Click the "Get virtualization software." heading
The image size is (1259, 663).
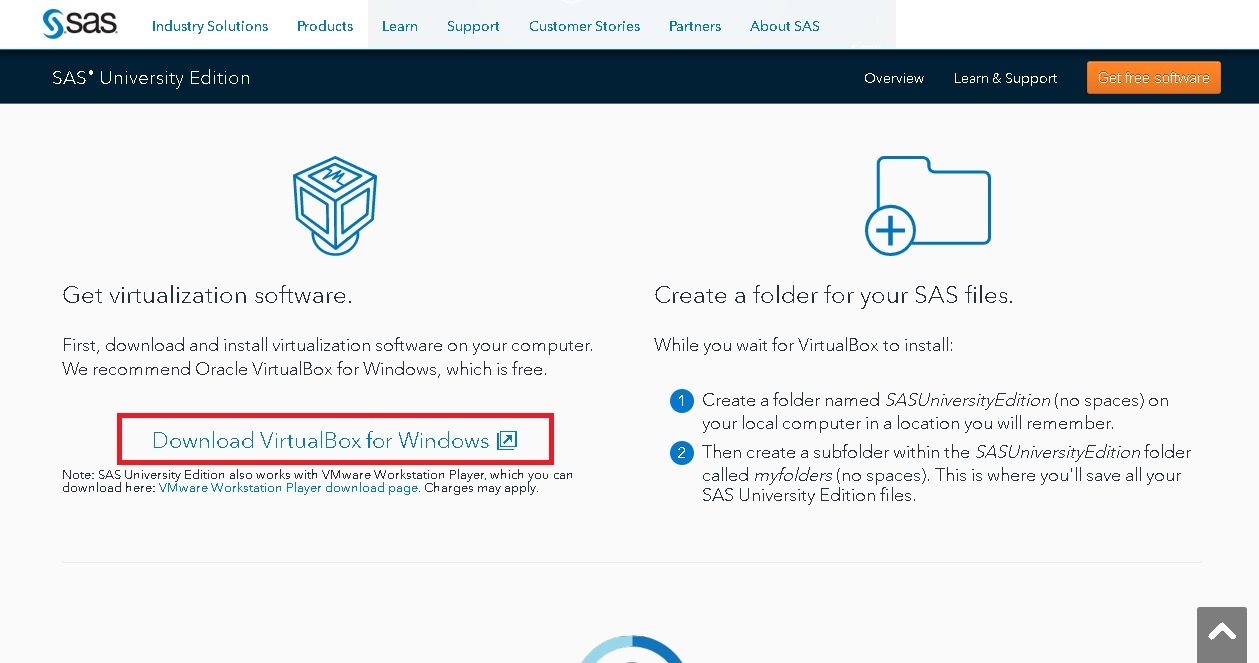coord(207,295)
